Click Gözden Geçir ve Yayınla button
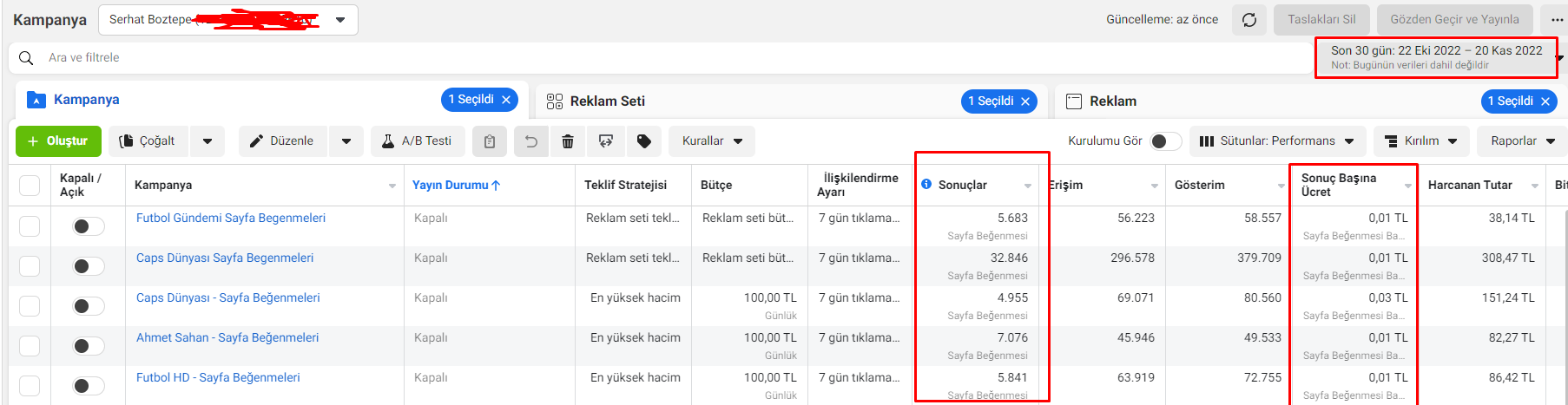This screenshot has height=405, width=1568. (1454, 20)
